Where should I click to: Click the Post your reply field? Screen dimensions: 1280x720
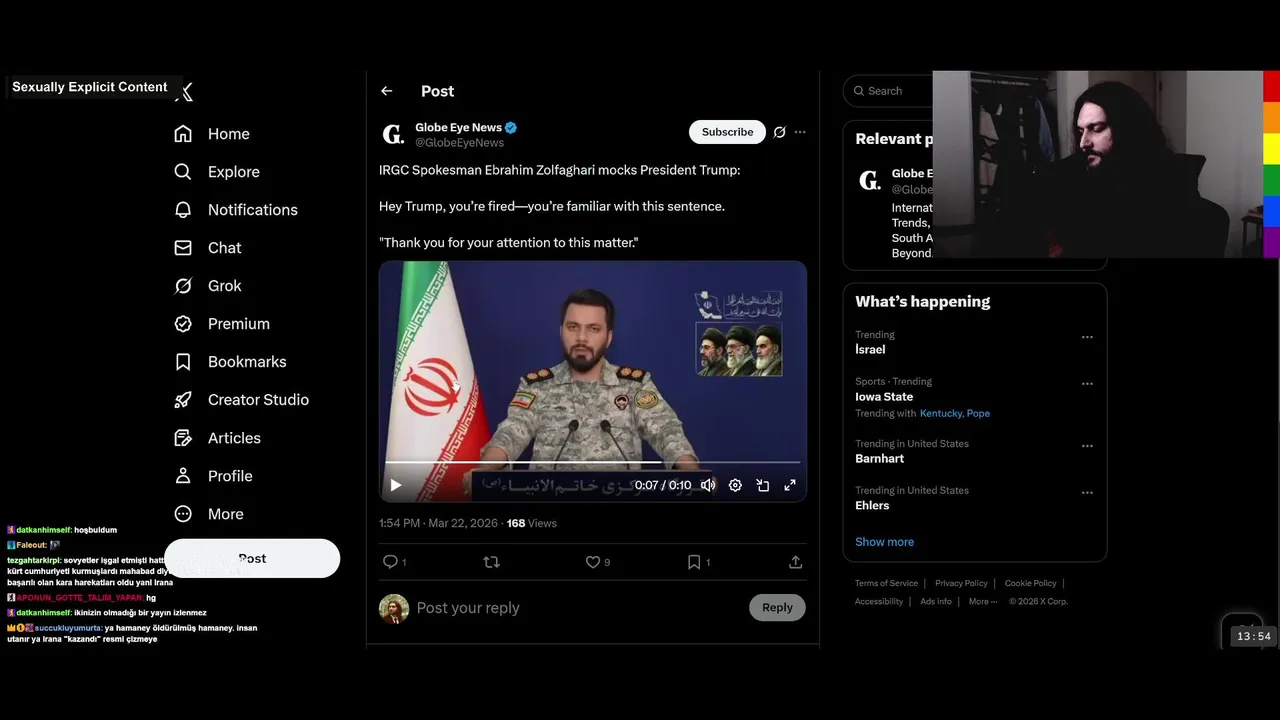coord(578,608)
